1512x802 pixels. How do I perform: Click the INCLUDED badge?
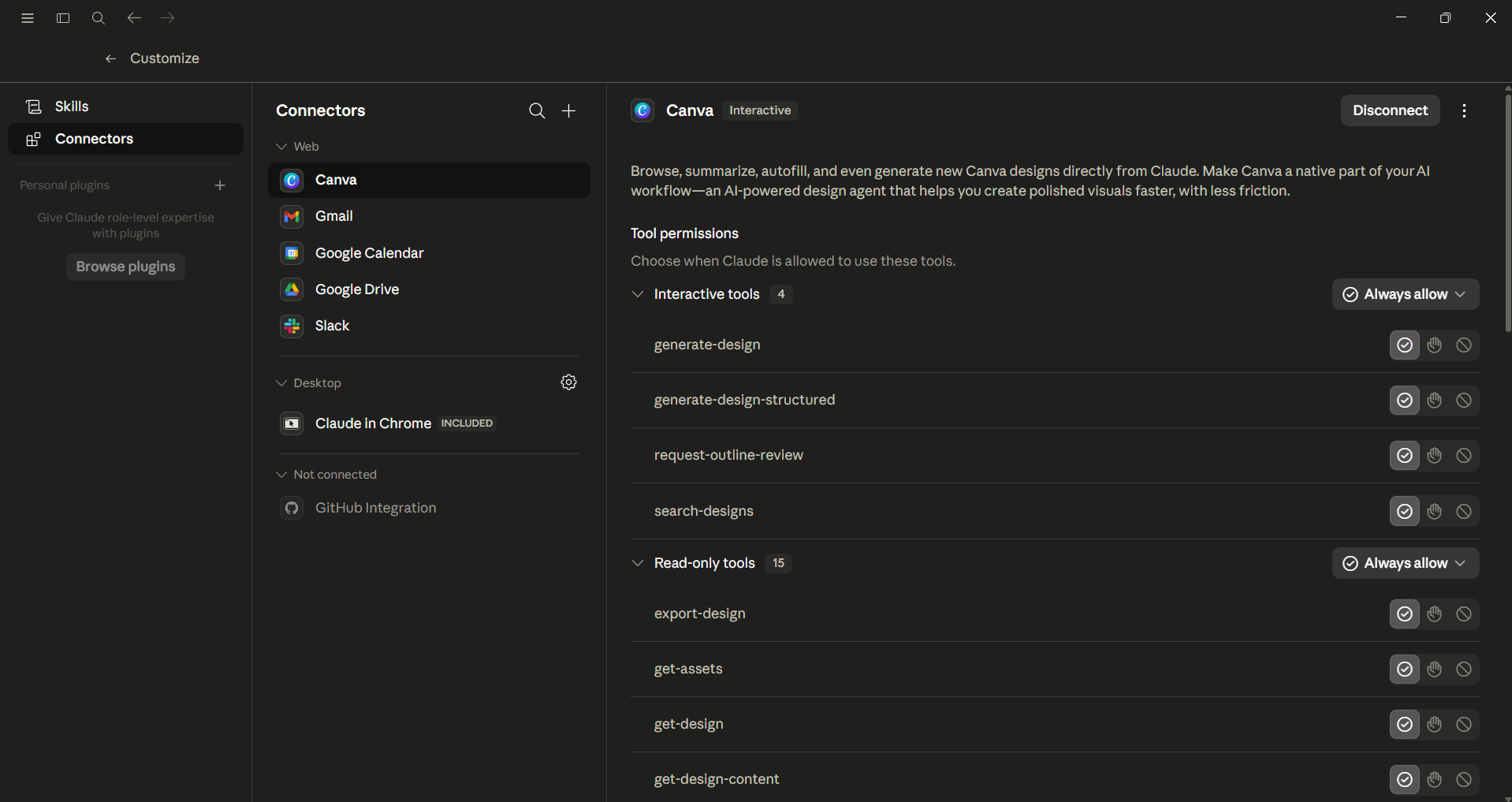tap(467, 423)
